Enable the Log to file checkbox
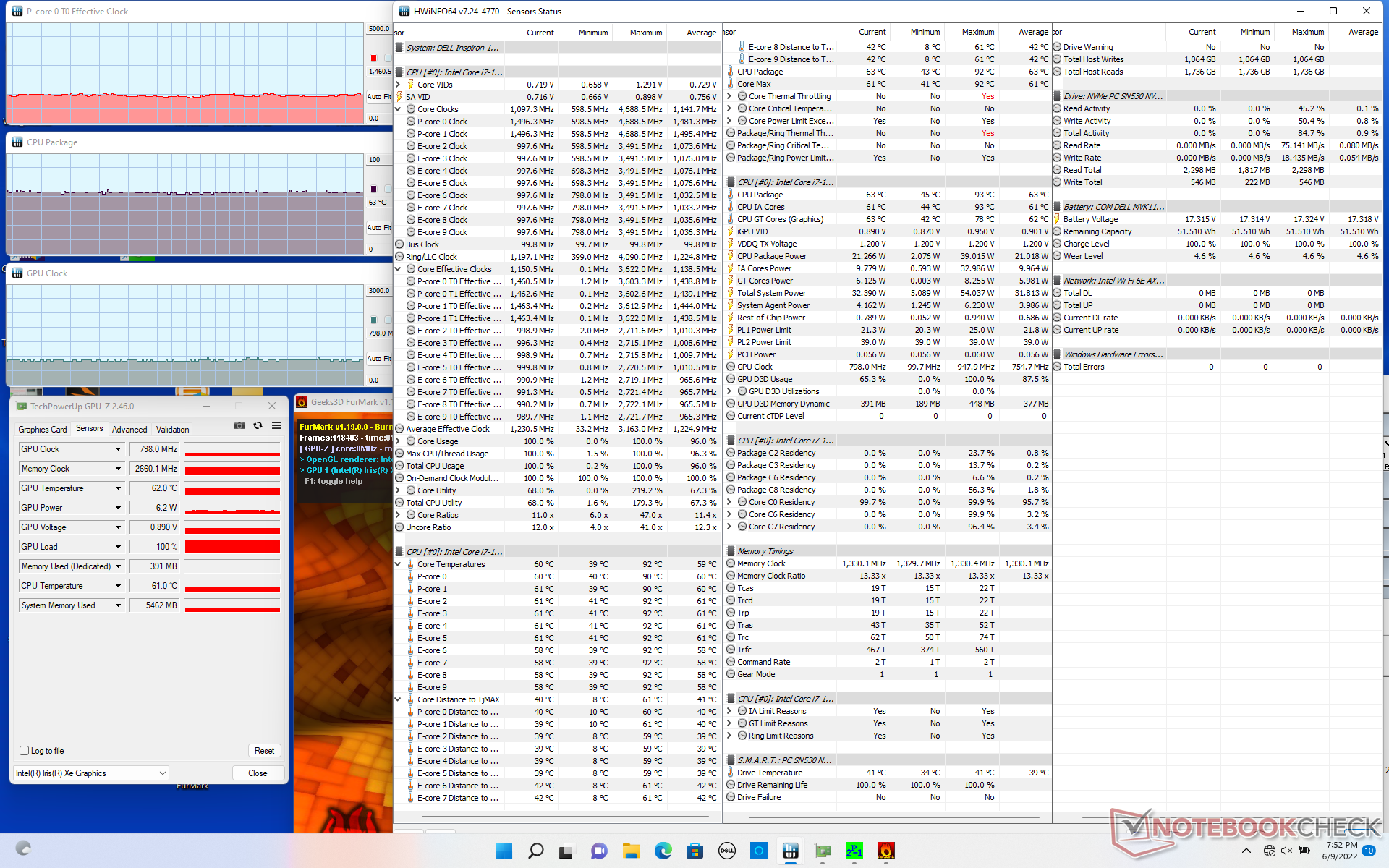This screenshot has height=868, width=1389. pos(25,751)
